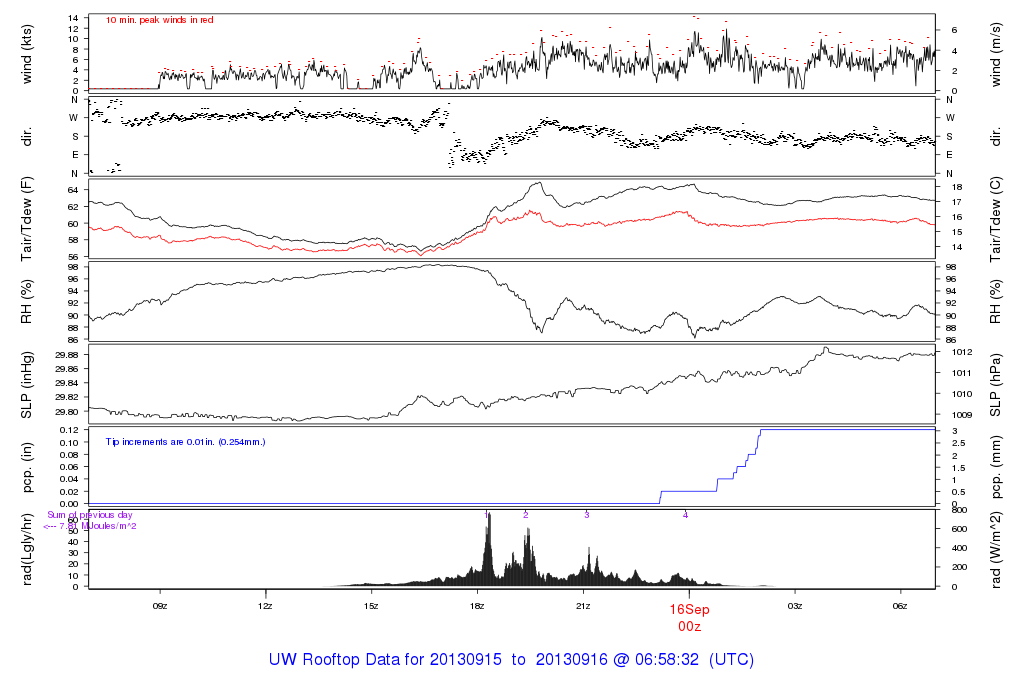The height and width of the screenshot is (700, 1024).
Task: Click the purple radiation peak marker '4'
Action: 685,515
